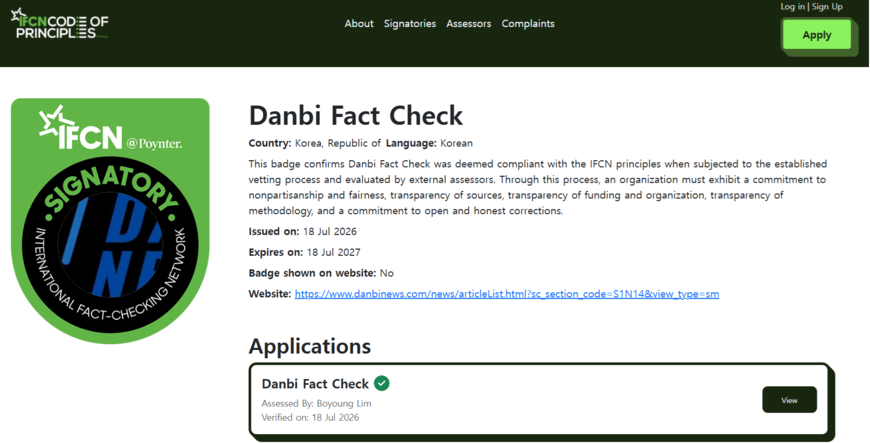This screenshot has width=870, height=443.
Task: Click the IFCN star logo on the badge
Action: tap(80, 128)
